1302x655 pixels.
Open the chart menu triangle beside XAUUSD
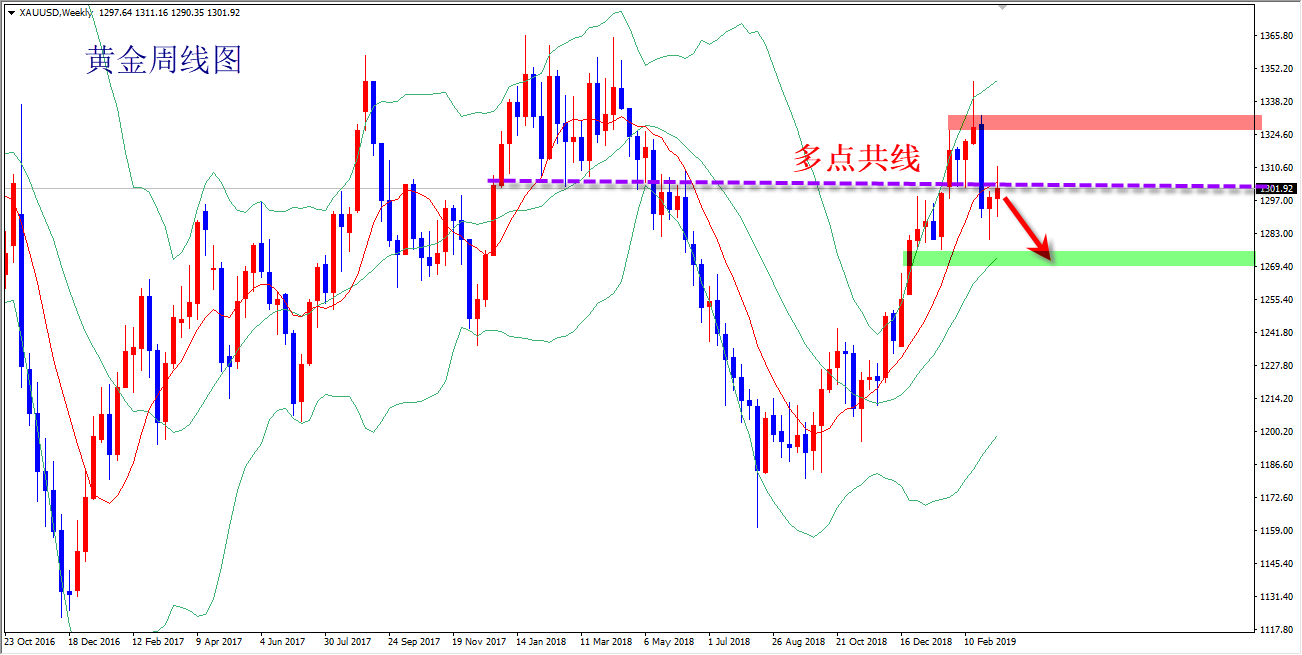click(11, 12)
